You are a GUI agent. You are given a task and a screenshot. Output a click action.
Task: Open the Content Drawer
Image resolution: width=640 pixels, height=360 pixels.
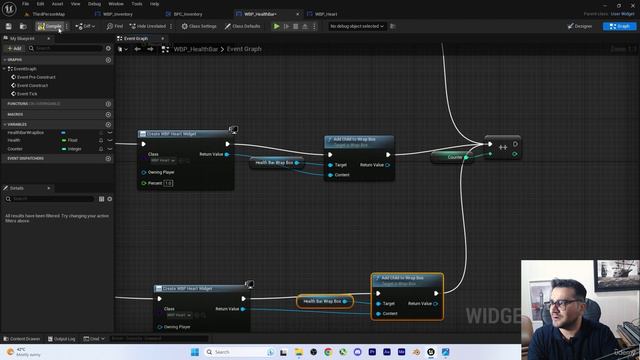click(x=22, y=339)
